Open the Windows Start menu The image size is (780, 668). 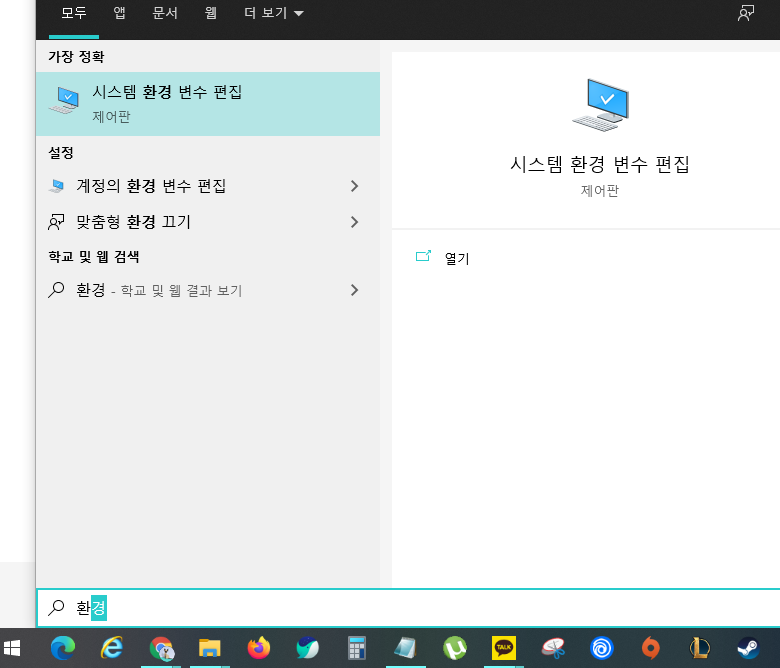click(x=12, y=648)
